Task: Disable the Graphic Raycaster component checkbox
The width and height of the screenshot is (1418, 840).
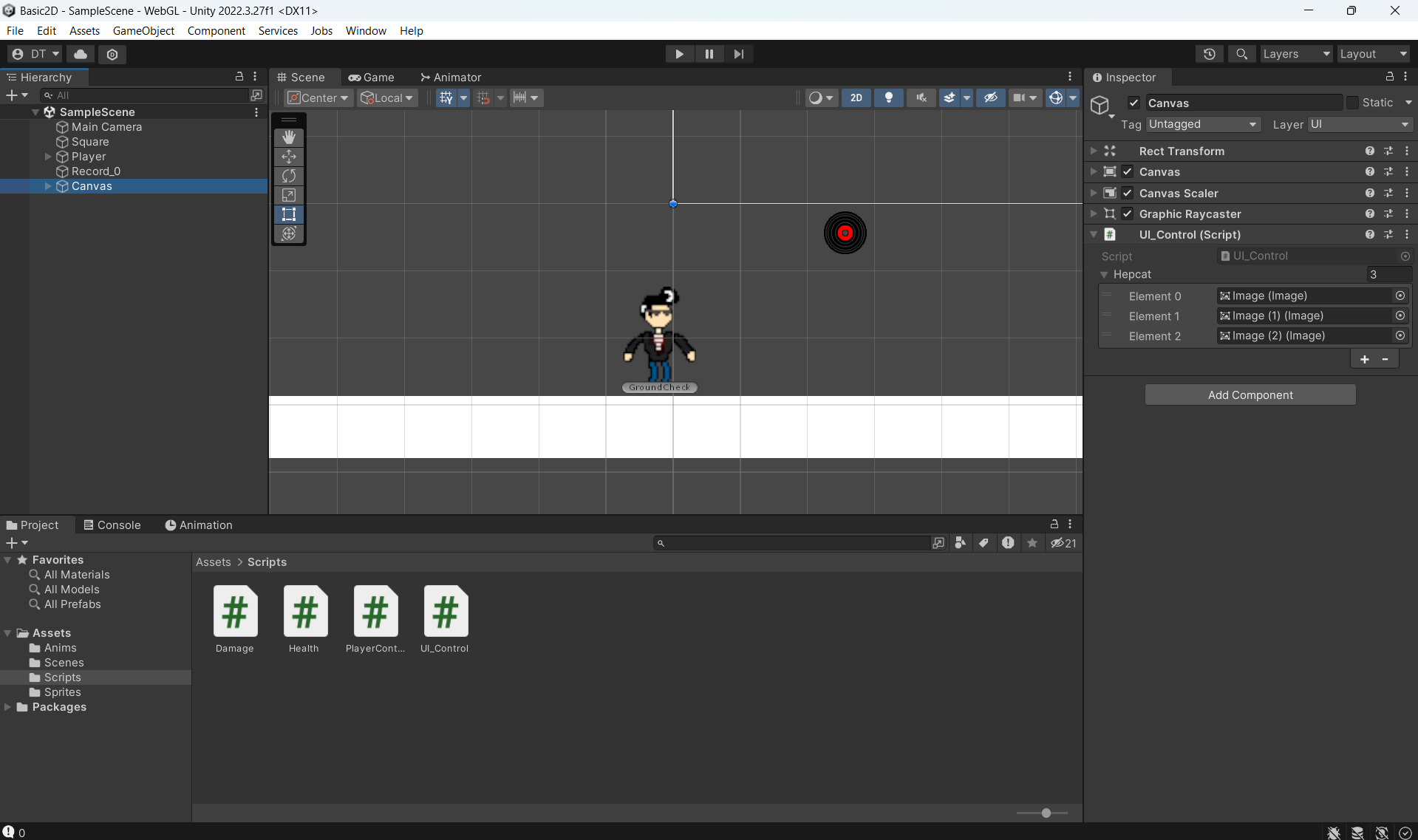Action: tap(1128, 214)
